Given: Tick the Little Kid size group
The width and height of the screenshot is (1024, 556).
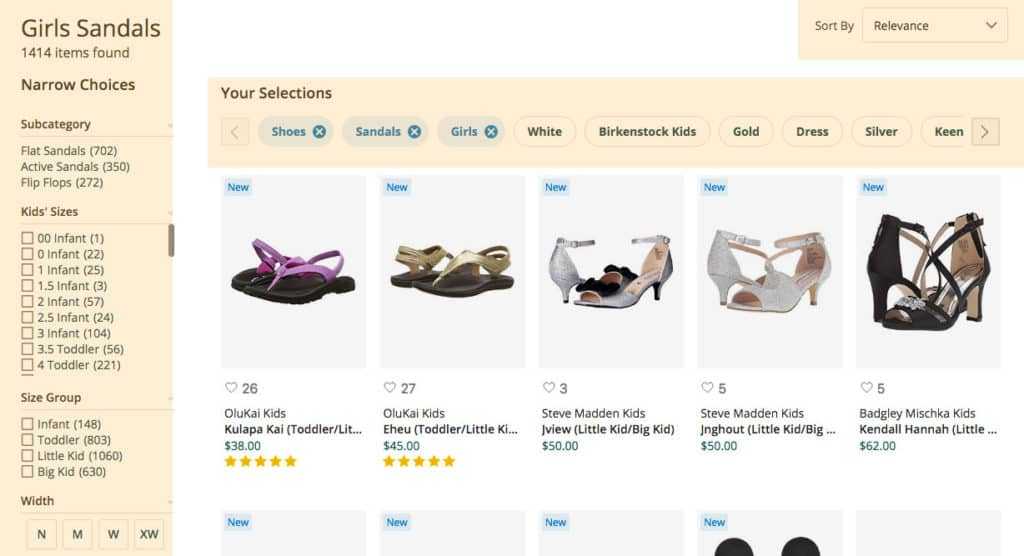Looking at the screenshot, I should [x=28, y=456].
